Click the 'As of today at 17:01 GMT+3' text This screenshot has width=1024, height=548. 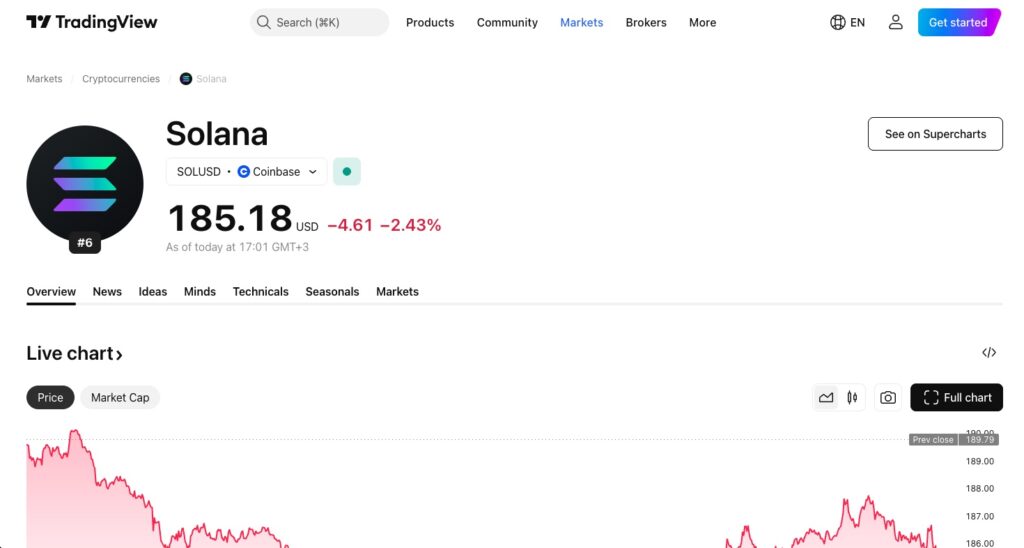(237, 247)
